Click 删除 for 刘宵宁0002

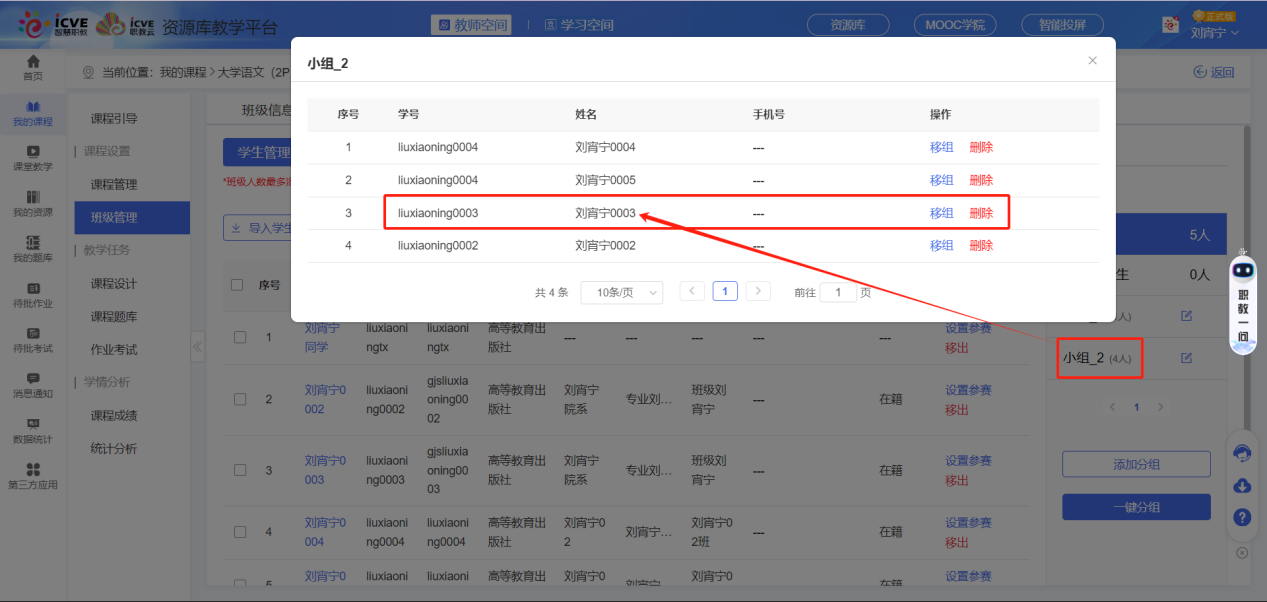pos(981,245)
